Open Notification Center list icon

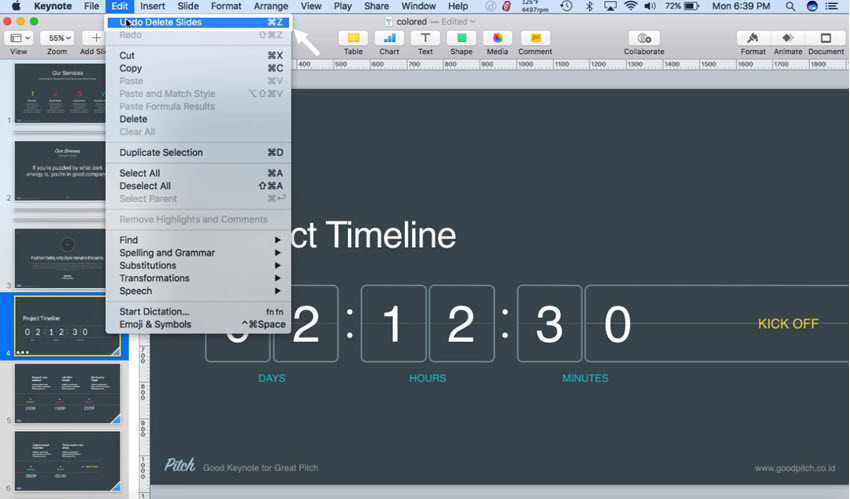click(831, 6)
